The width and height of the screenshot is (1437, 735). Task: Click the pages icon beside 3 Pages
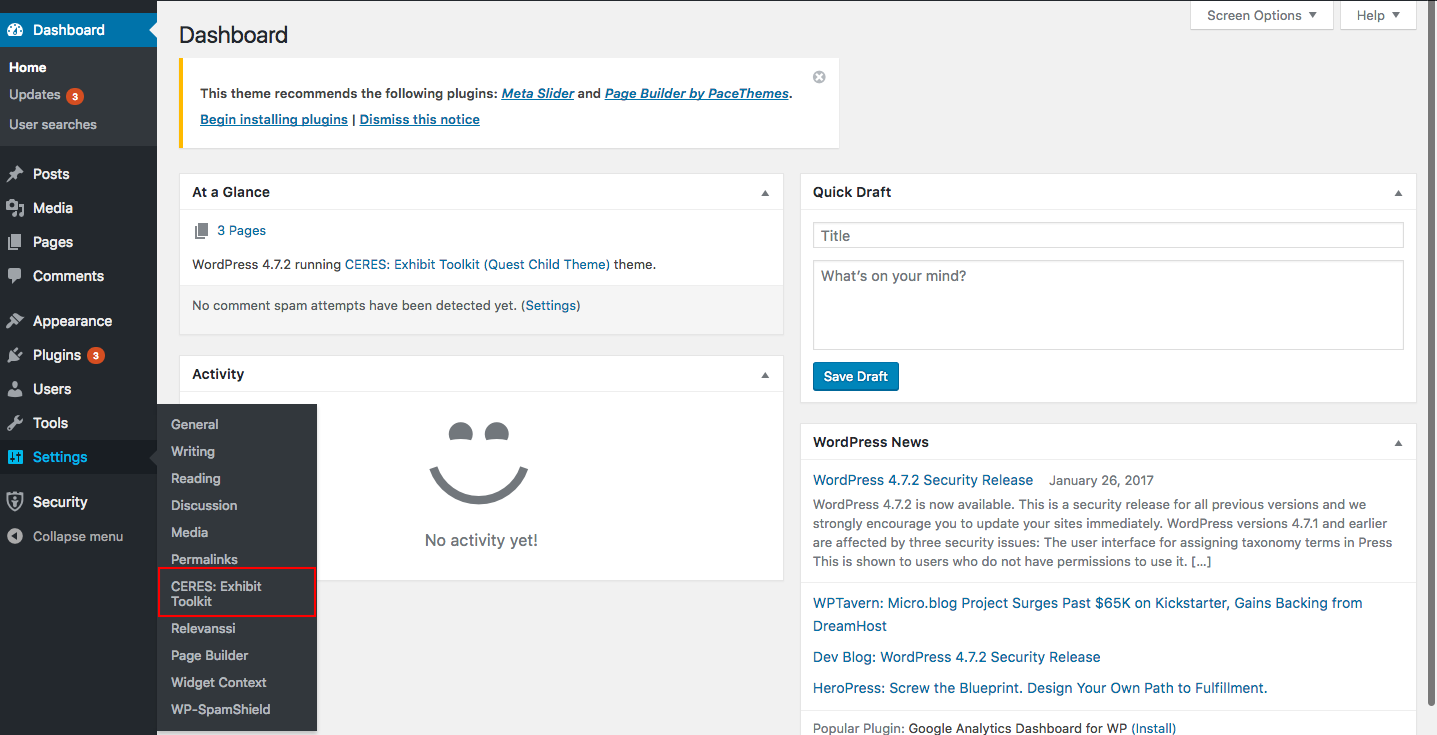click(x=201, y=230)
